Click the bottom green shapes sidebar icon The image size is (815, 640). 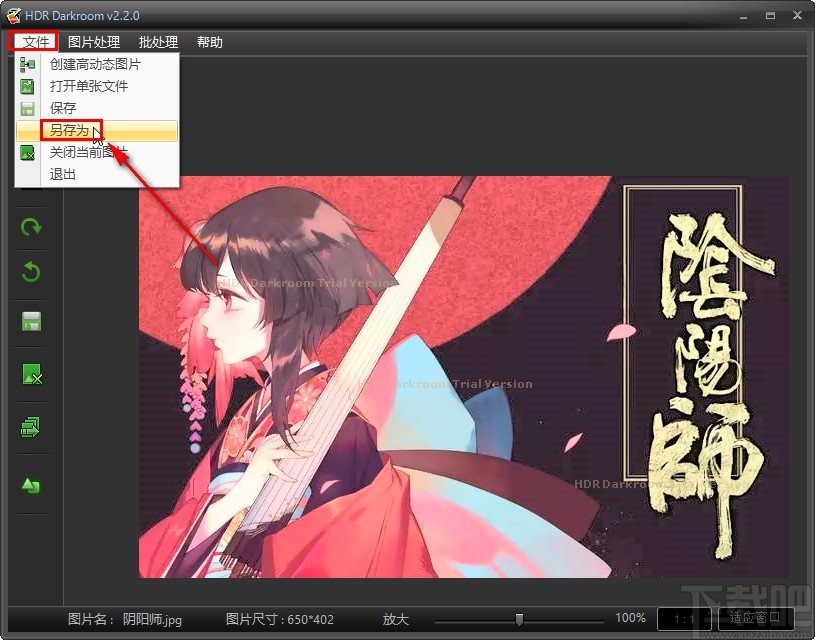[31, 486]
